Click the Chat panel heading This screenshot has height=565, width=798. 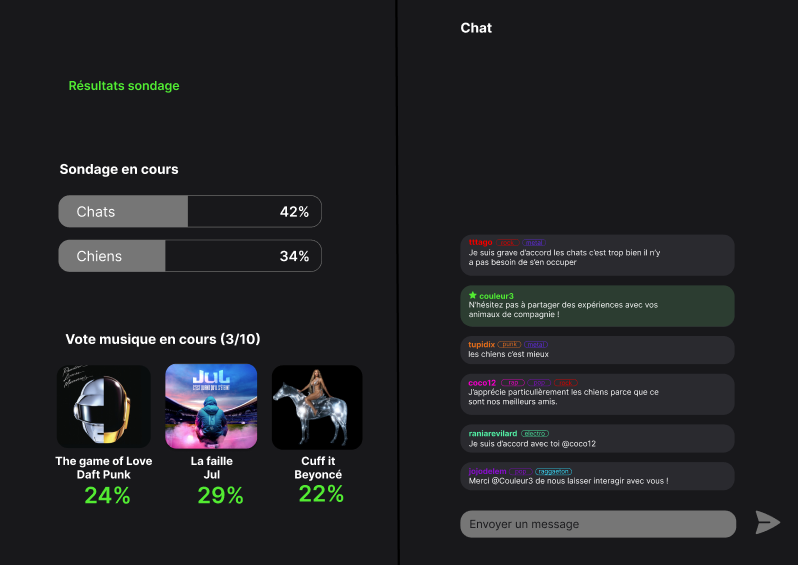[476, 28]
